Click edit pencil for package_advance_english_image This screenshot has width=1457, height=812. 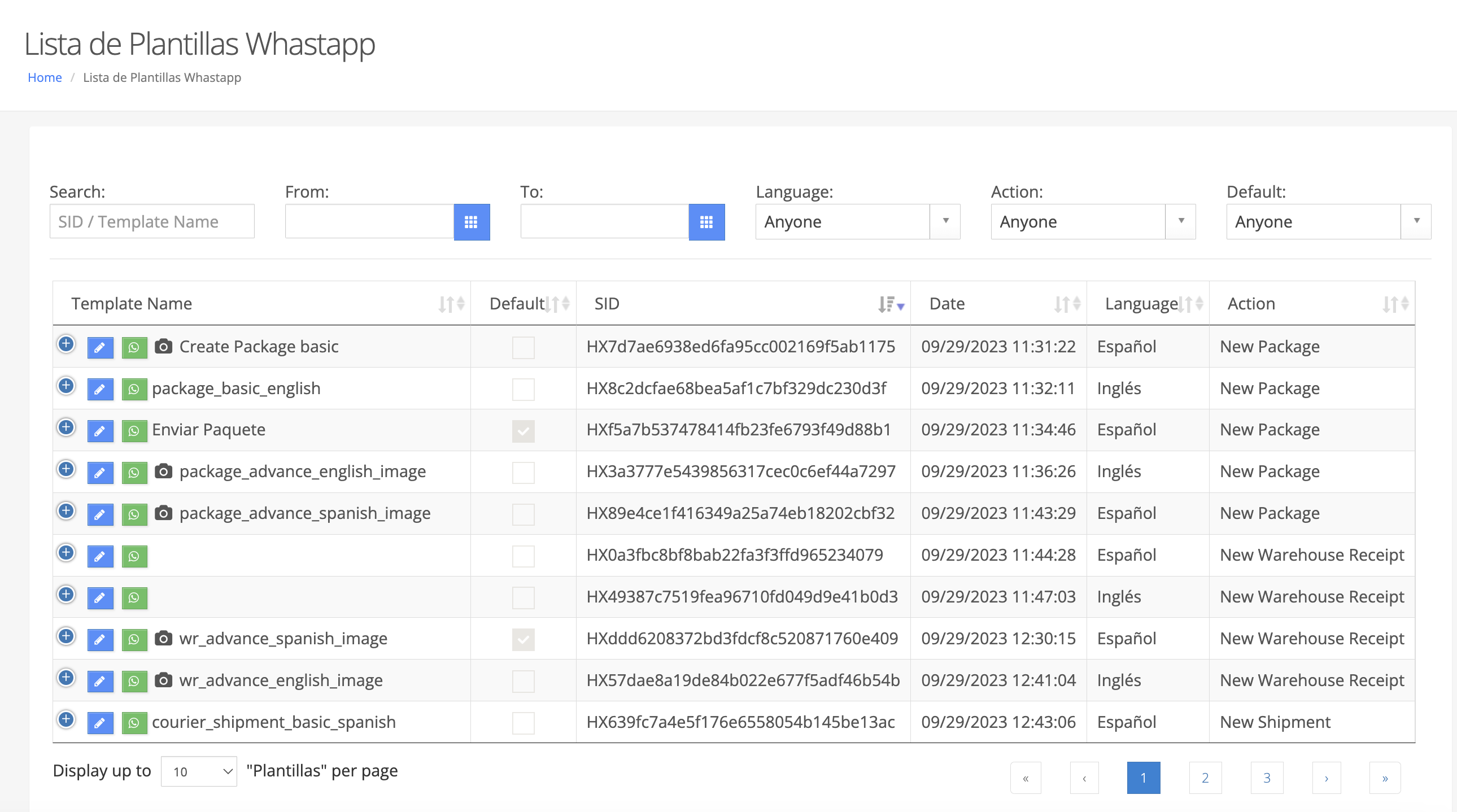pyautogui.click(x=100, y=473)
